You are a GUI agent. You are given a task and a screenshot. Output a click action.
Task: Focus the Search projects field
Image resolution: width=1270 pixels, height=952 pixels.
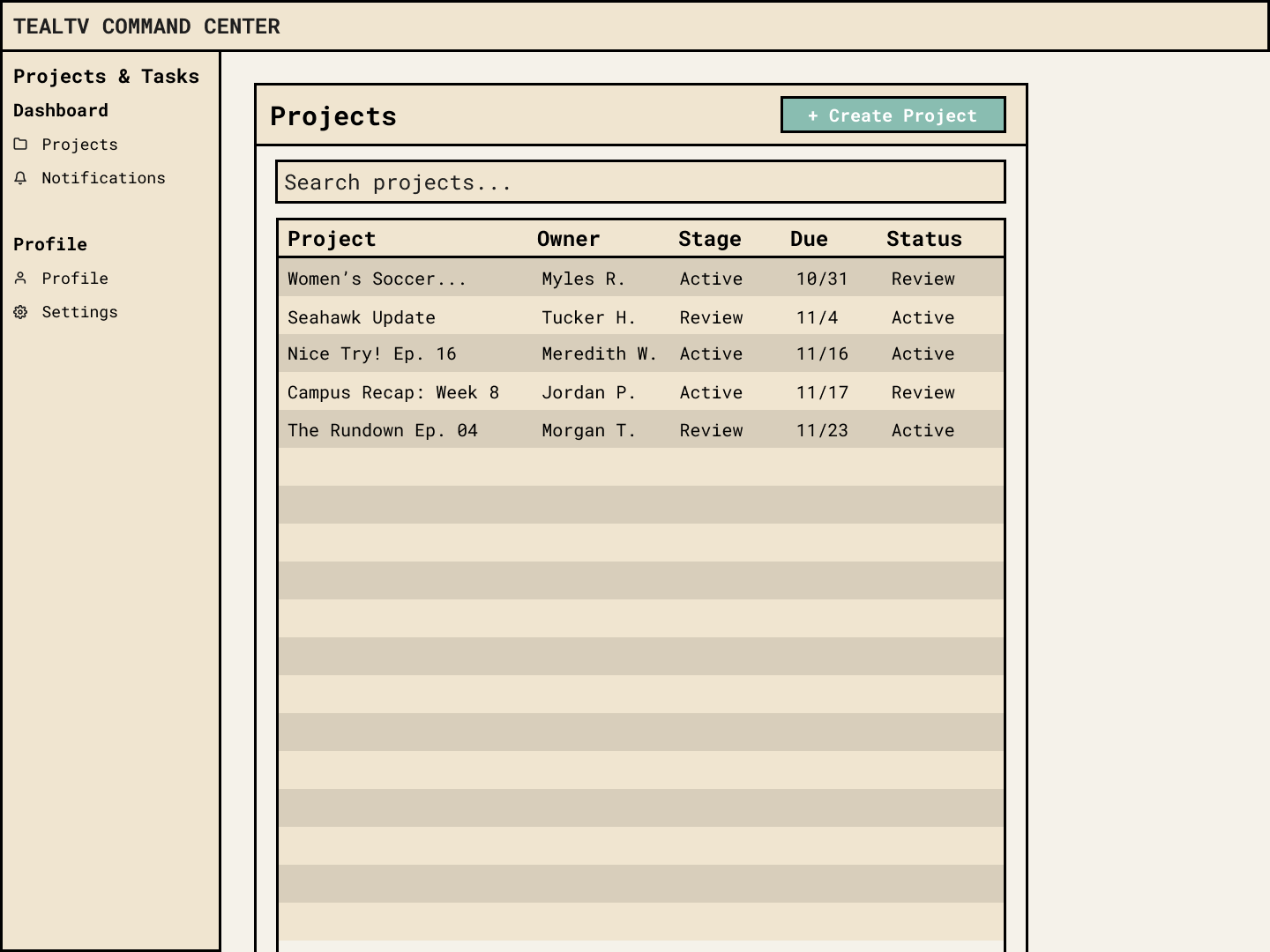point(640,182)
